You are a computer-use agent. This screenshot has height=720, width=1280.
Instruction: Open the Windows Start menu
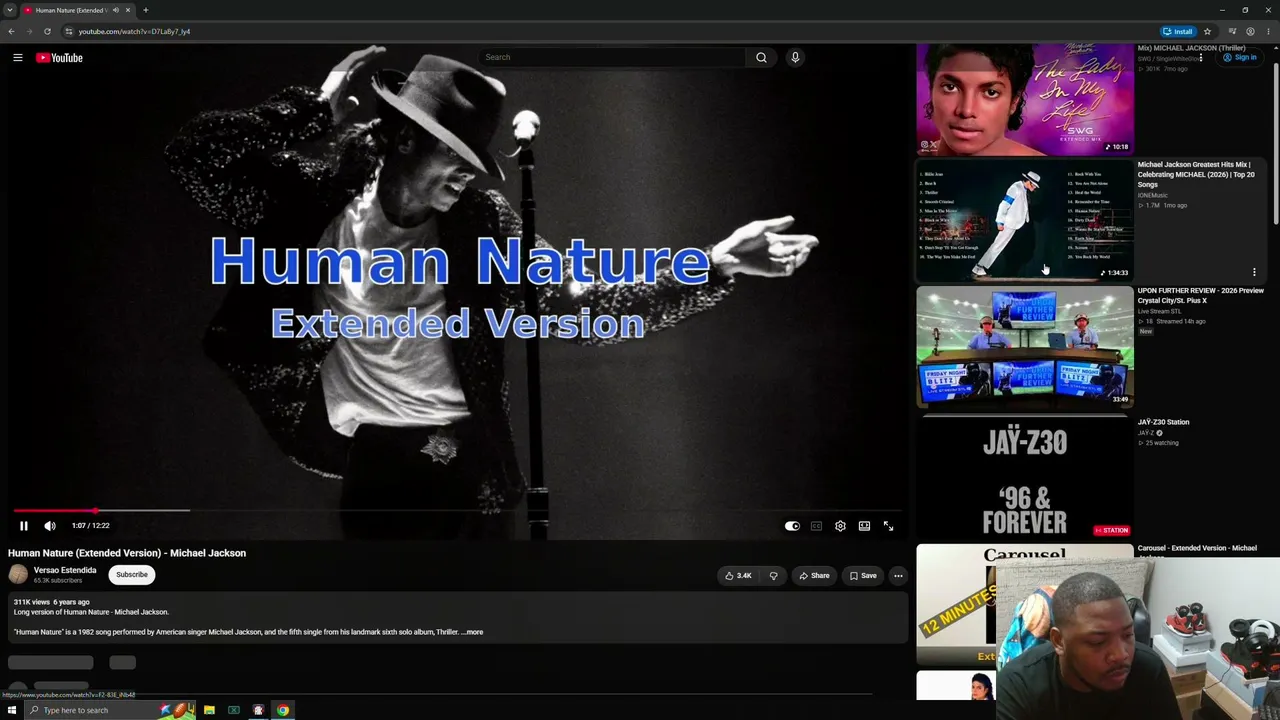point(12,710)
